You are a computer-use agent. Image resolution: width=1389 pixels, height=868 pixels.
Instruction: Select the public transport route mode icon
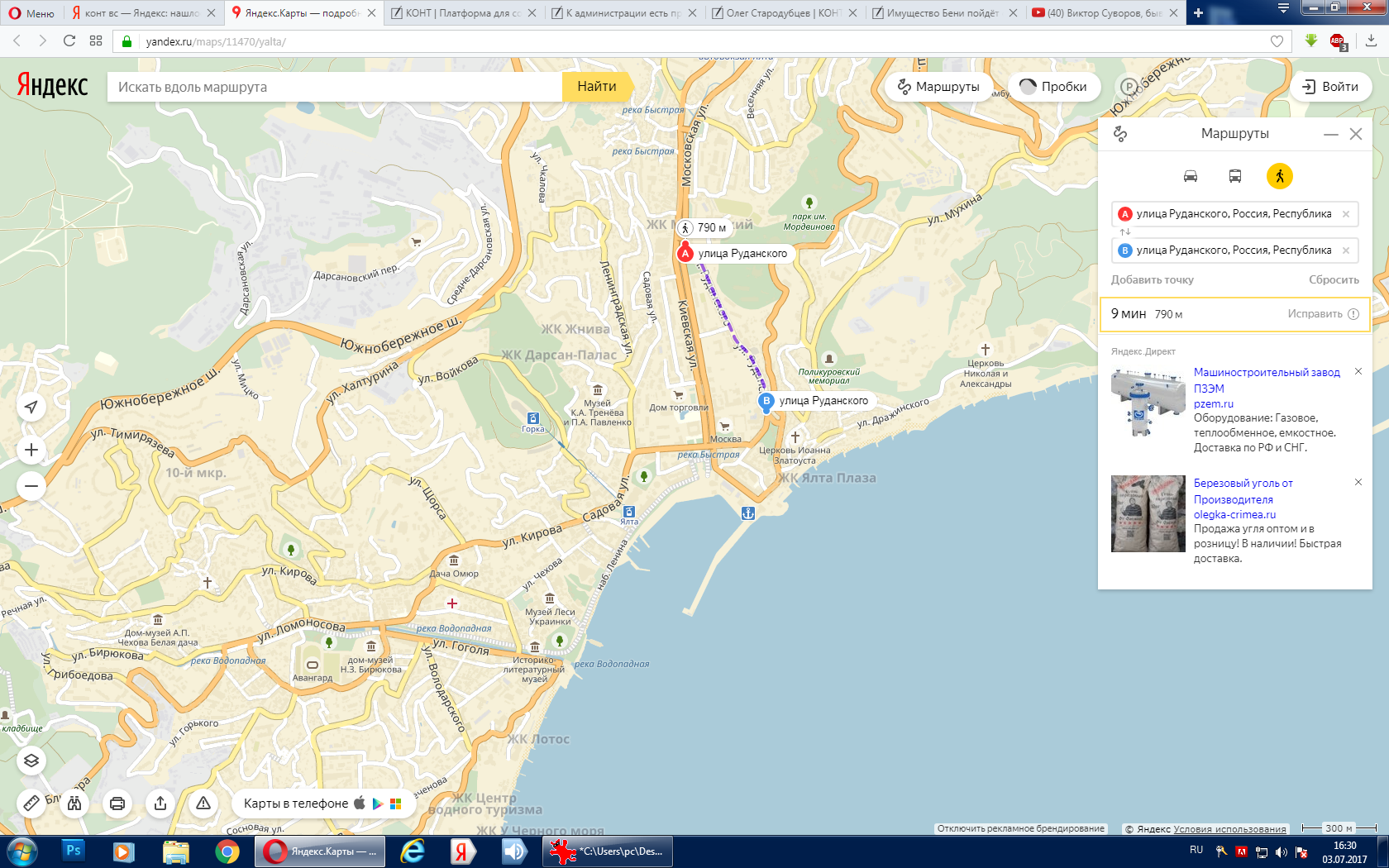point(1235,176)
